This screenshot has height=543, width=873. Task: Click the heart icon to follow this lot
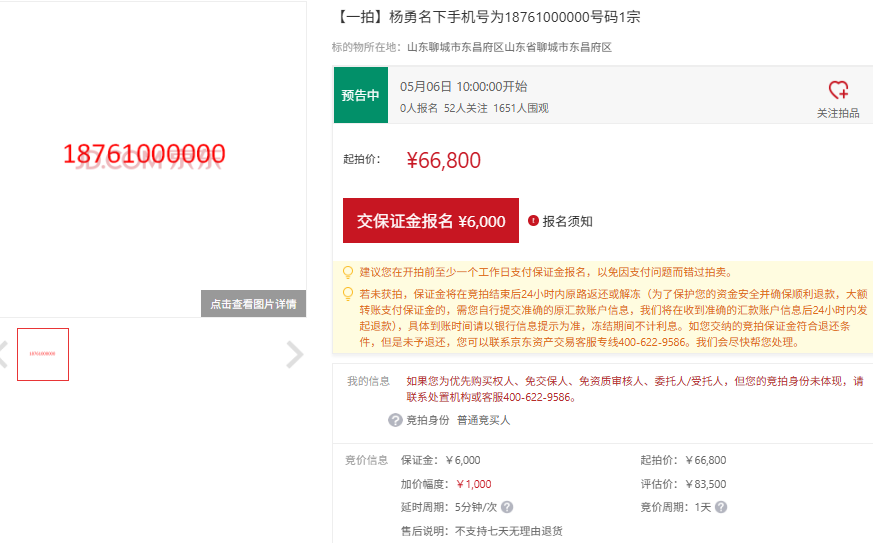[838, 90]
